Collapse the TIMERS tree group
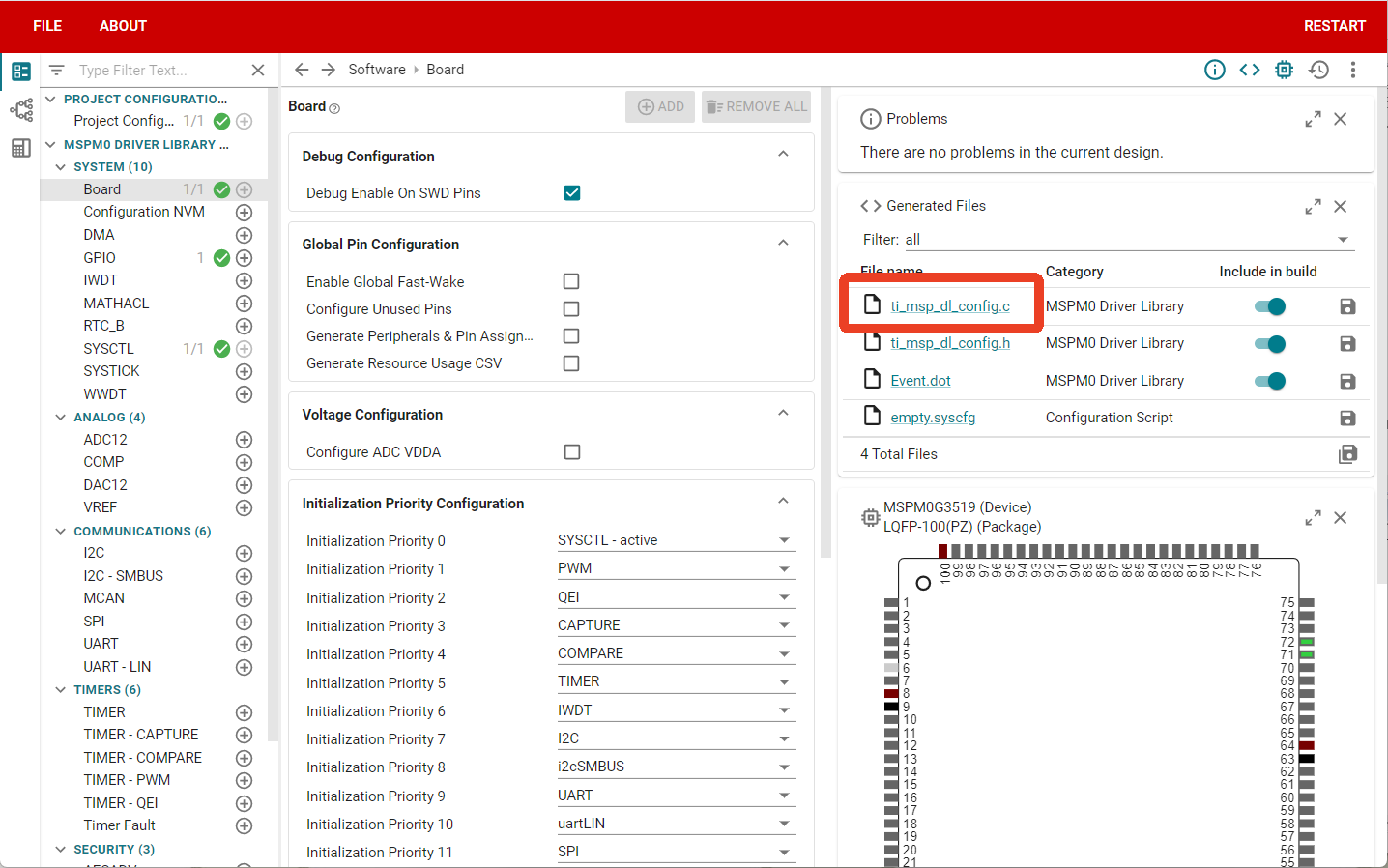Image resolution: width=1388 pixels, height=868 pixels. click(61, 690)
